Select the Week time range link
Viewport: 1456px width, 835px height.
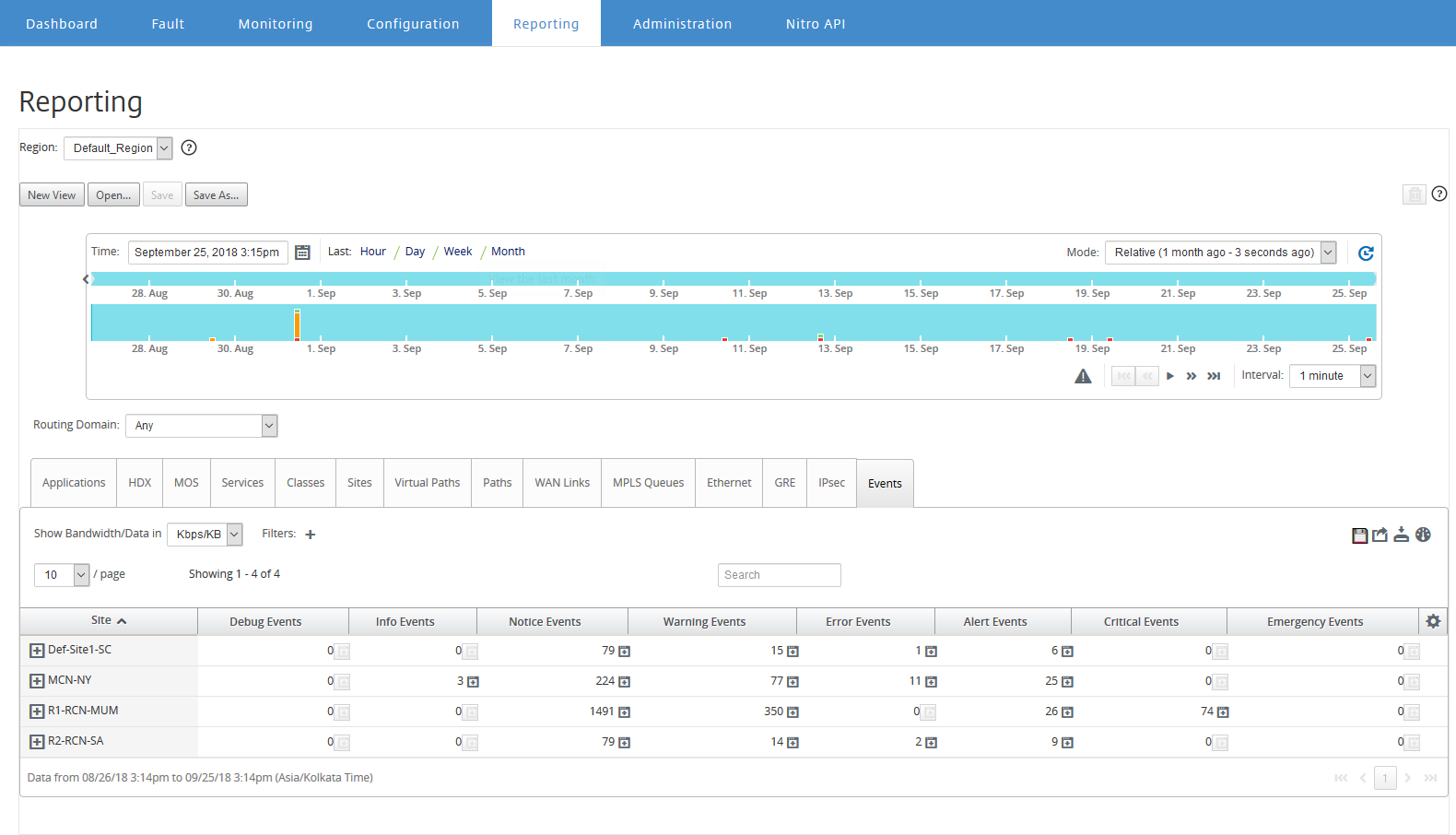tap(458, 252)
